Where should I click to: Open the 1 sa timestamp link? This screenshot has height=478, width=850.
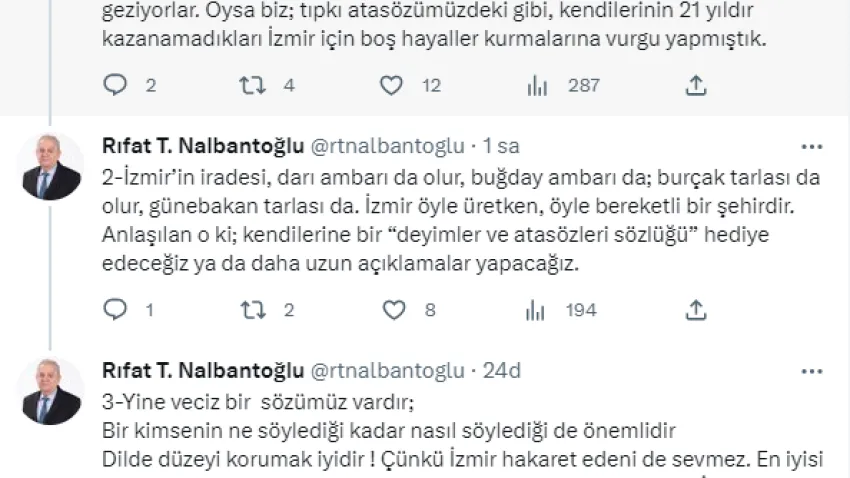pos(501,146)
